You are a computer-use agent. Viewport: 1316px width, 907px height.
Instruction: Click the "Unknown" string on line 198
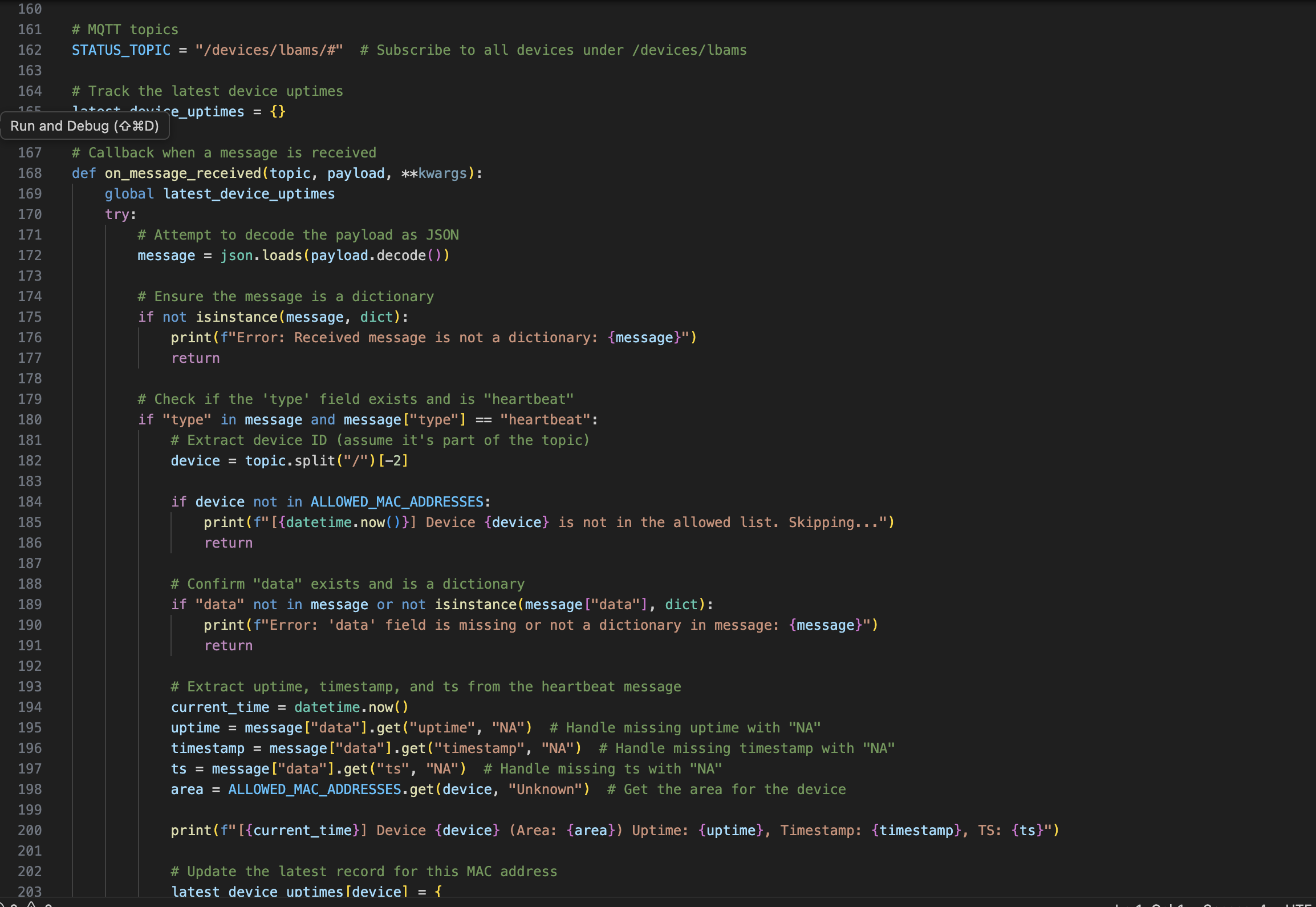click(545, 789)
